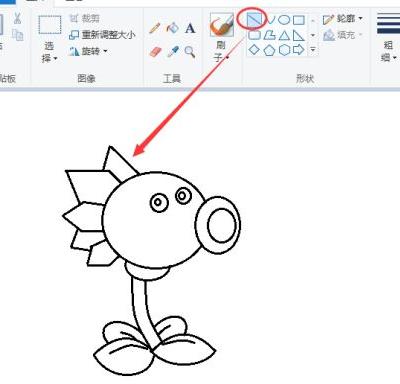The height and width of the screenshot is (384, 400).
Task: Select the Color picker eyedropper
Action: pos(173,52)
